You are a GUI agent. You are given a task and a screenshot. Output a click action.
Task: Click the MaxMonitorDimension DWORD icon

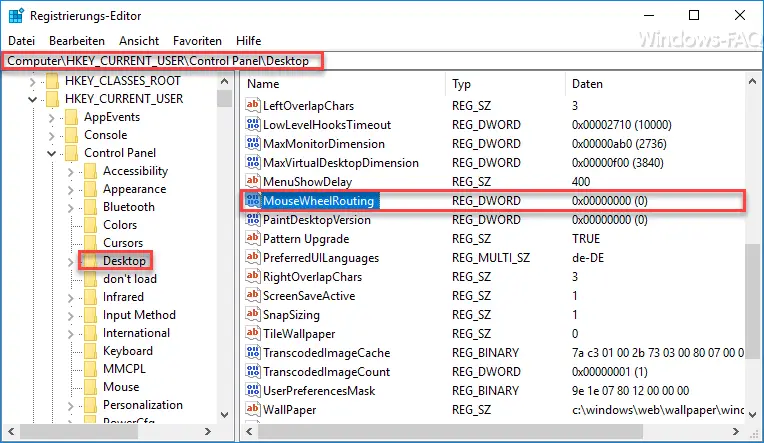[x=252, y=143]
